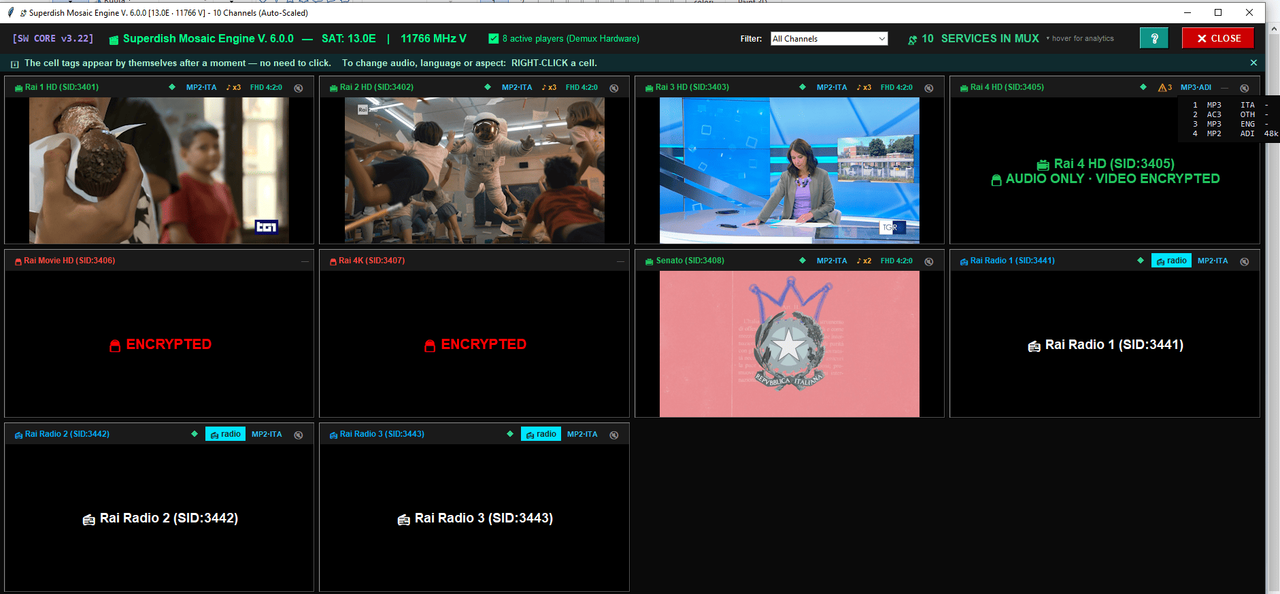Click the SAT: 13.0E text
The width and height of the screenshot is (1280, 594).
pyautogui.click(x=349, y=39)
